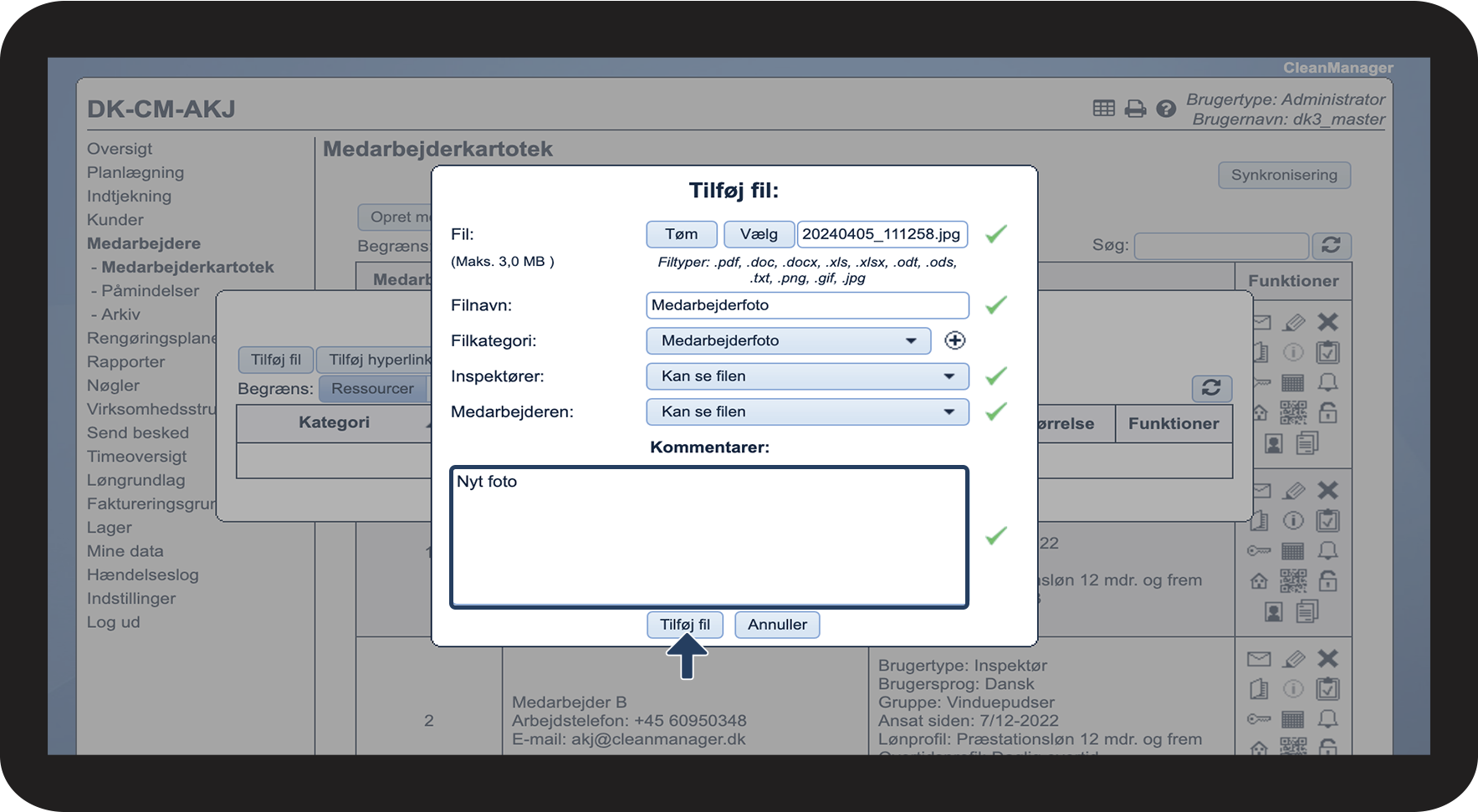This screenshot has height=812, width=1478.
Task: Click Log ud in the sidebar
Action: (x=113, y=622)
